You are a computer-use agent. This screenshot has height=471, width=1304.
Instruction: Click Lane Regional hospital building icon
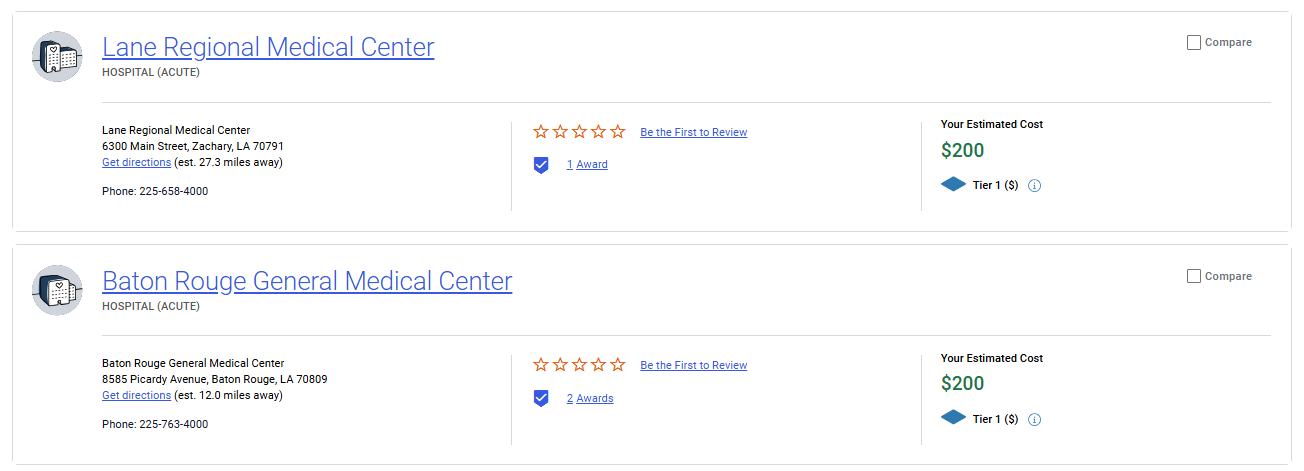pyautogui.click(x=57, y=56)
